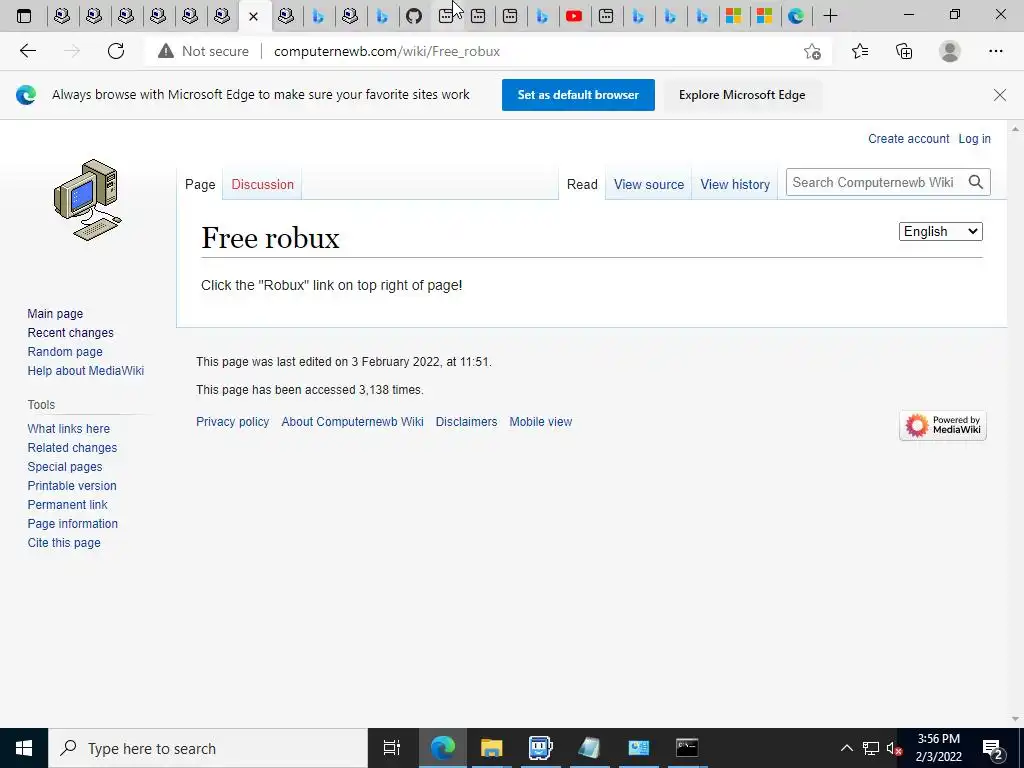The height and width of the screenshot is (768, 1024).
Task: Click the Edge taskbar icon
Action: (443, 748)
